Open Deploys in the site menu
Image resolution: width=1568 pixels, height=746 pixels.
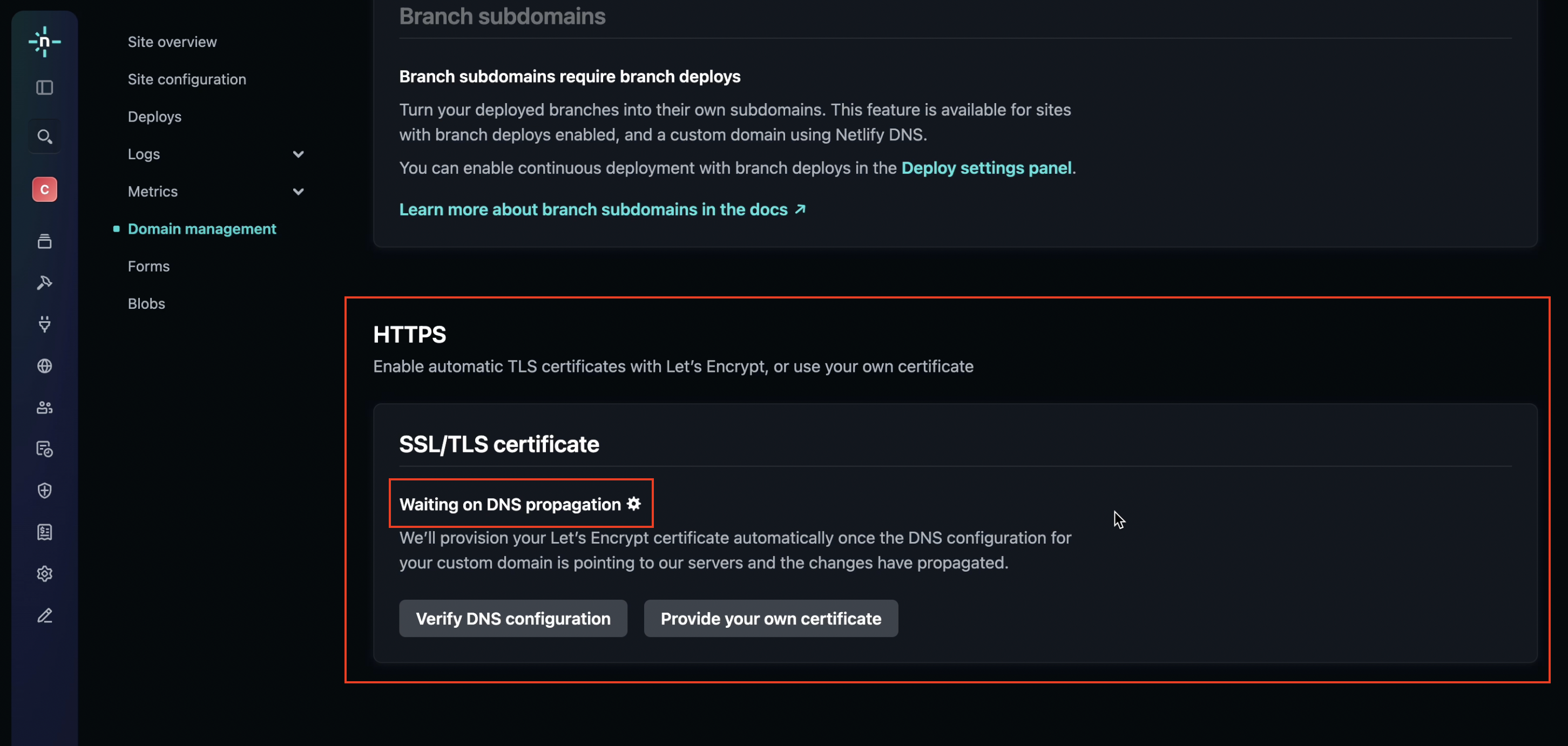point(154,117)
